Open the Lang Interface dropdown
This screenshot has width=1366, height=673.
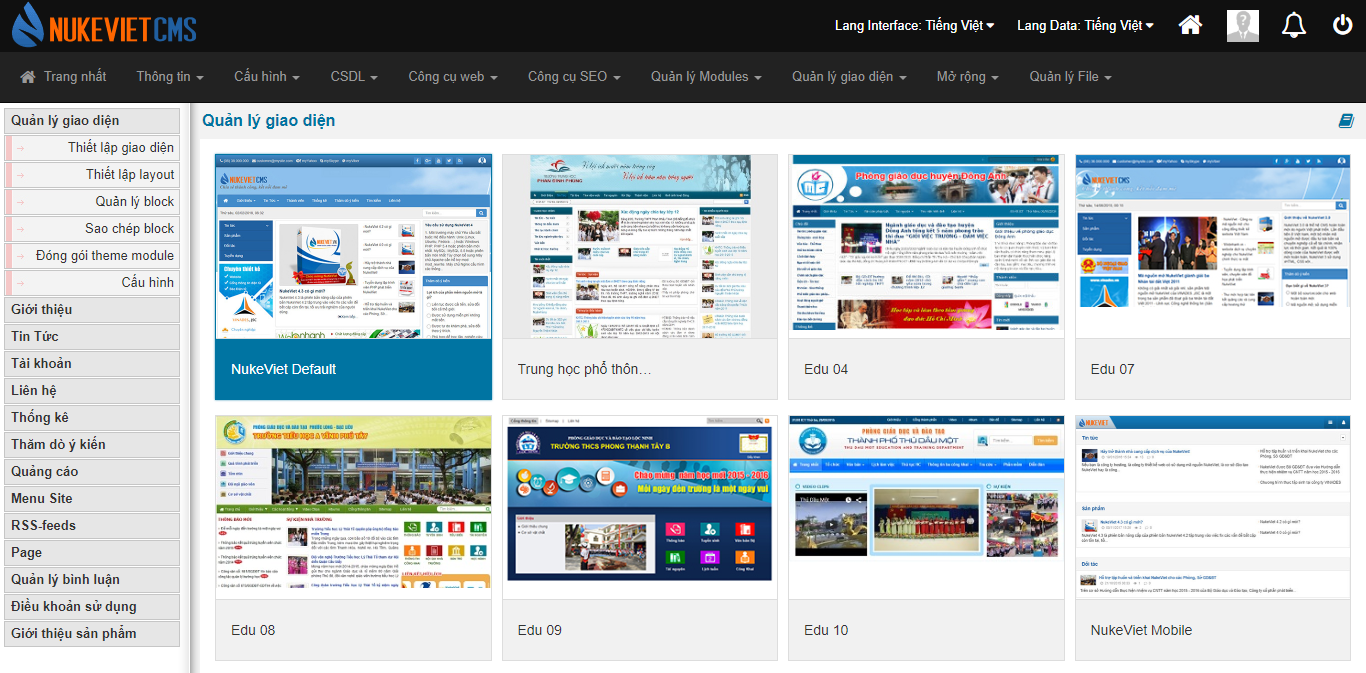click(915, 25)
